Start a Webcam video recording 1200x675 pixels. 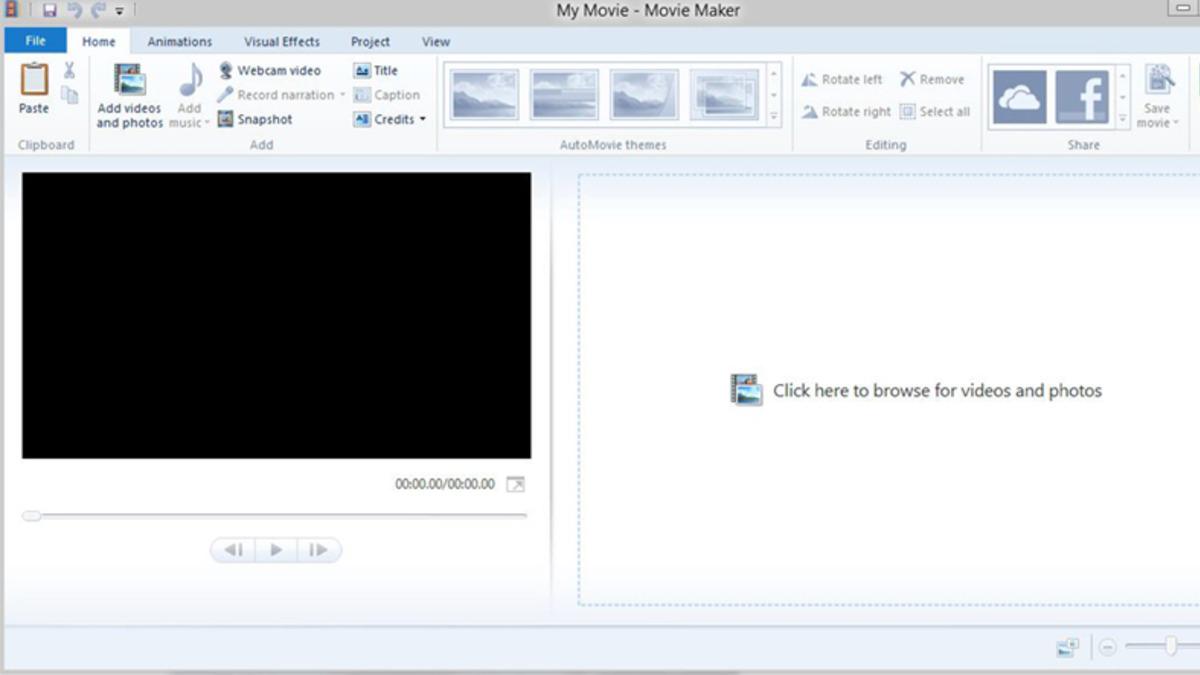point(278,70)
